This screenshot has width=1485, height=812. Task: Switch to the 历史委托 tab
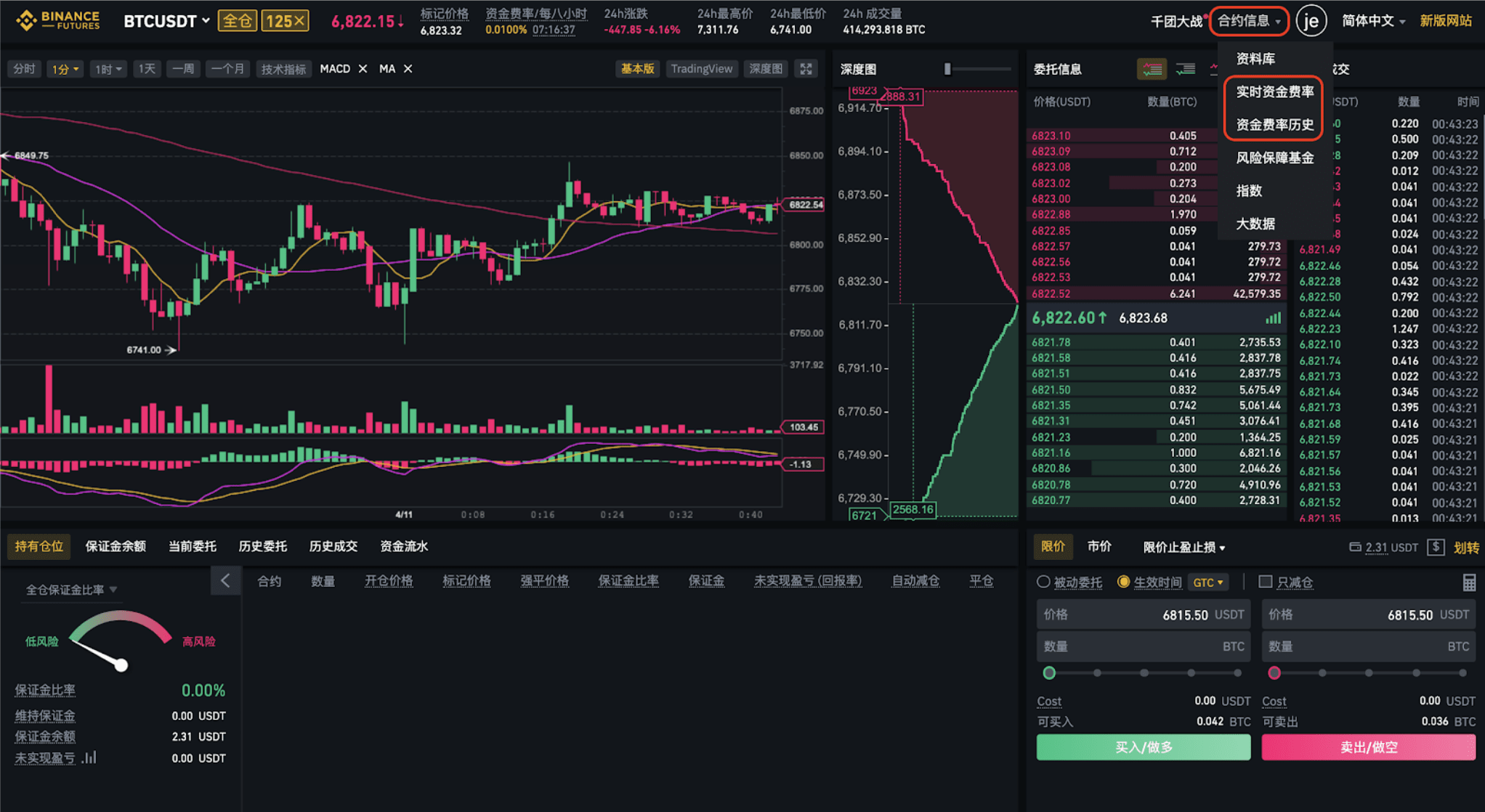point(262,546)
